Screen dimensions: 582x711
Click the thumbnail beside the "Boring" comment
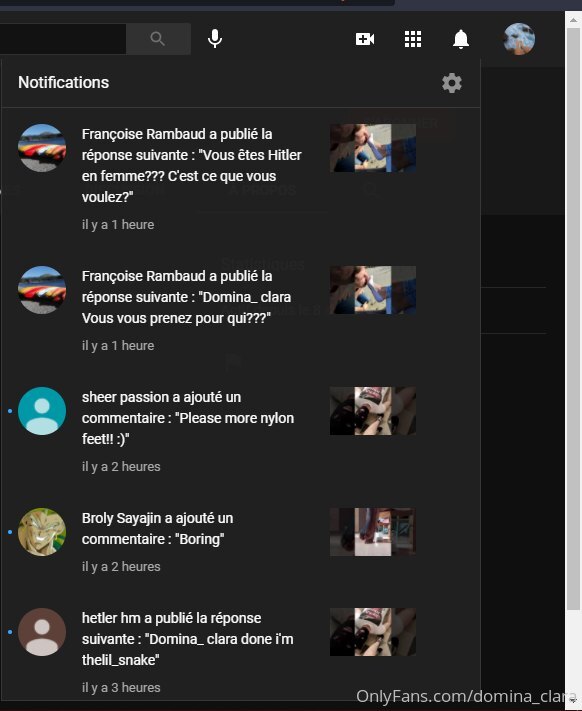pos(373,532)
